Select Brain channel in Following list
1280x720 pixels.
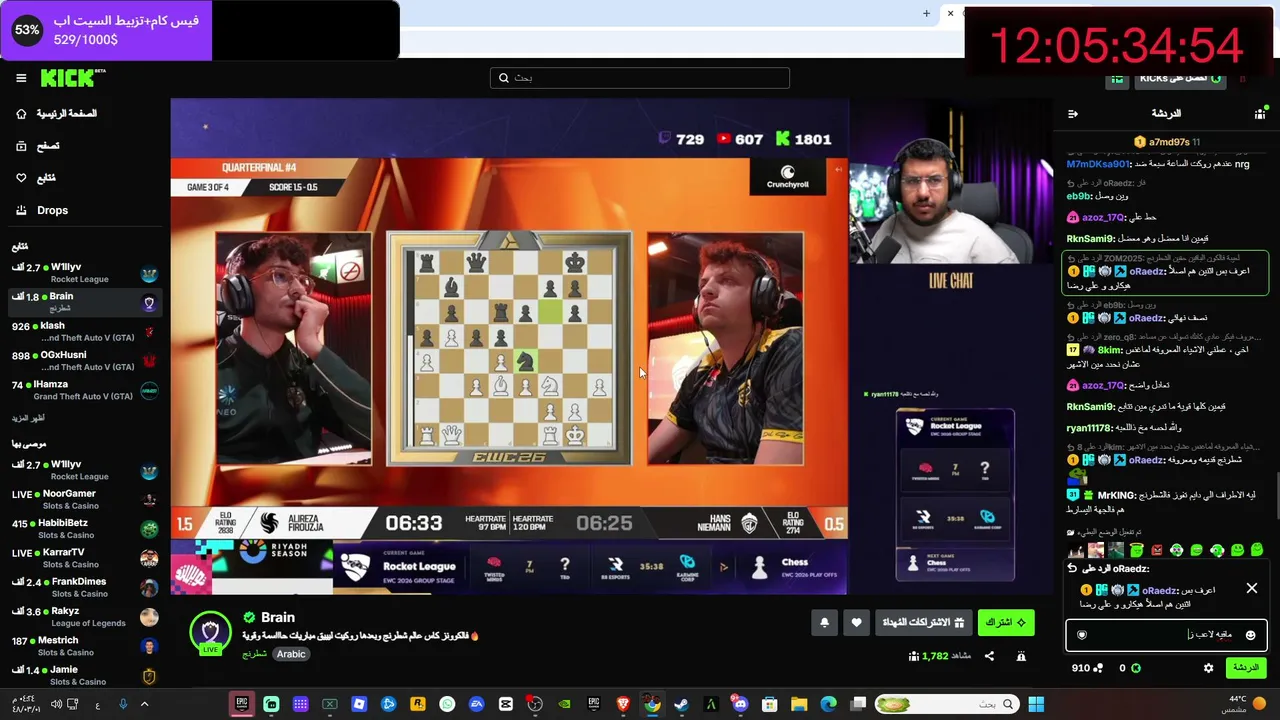click(84, 302)
